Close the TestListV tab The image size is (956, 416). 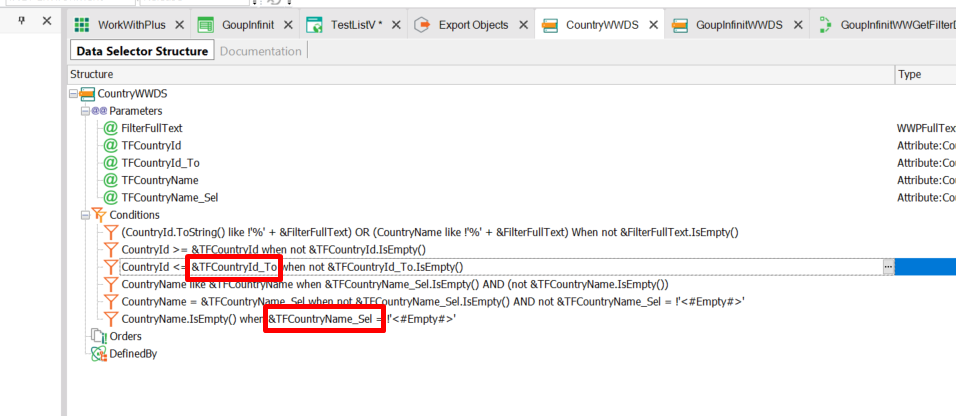pos(396,25)
